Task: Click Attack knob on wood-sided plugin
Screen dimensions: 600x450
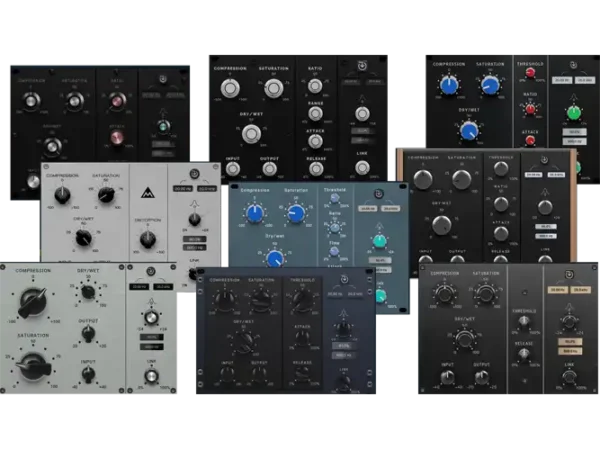Action: (501, 233)
